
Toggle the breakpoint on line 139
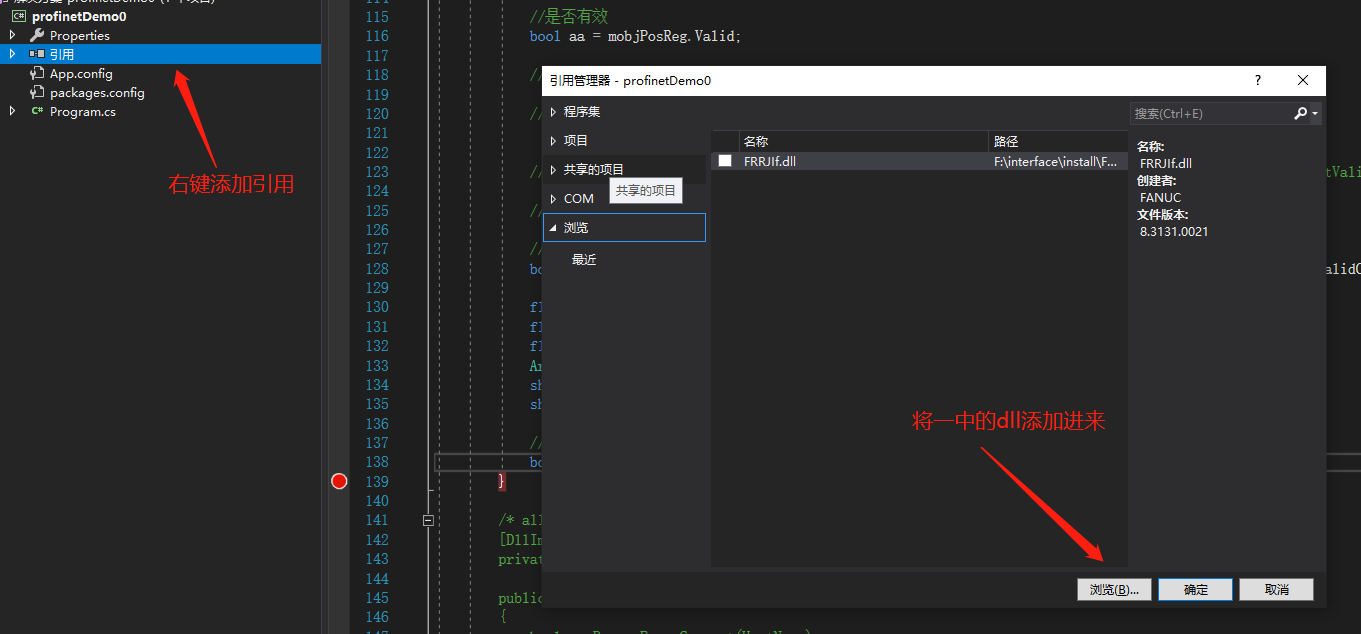[x=339, y=481]
